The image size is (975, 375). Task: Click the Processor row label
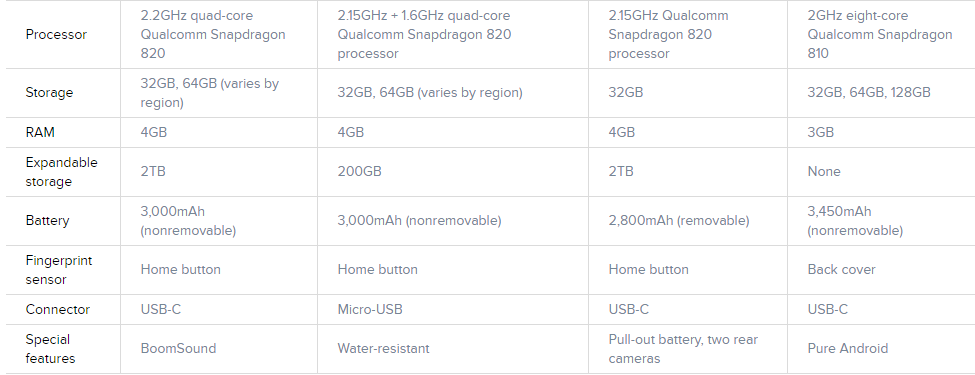click(56, 35)
